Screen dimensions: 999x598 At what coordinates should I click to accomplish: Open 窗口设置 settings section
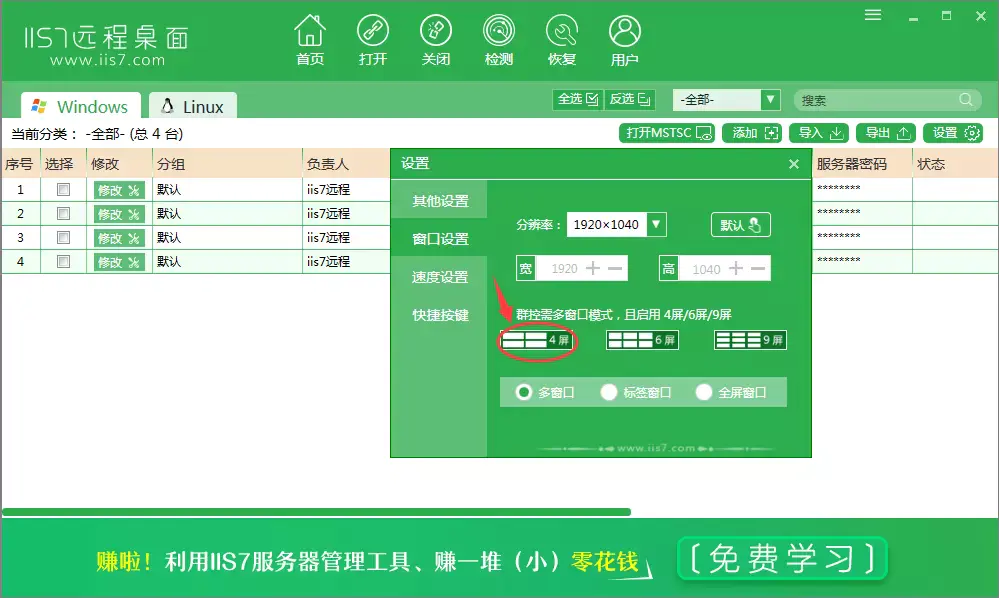[440, 239]
